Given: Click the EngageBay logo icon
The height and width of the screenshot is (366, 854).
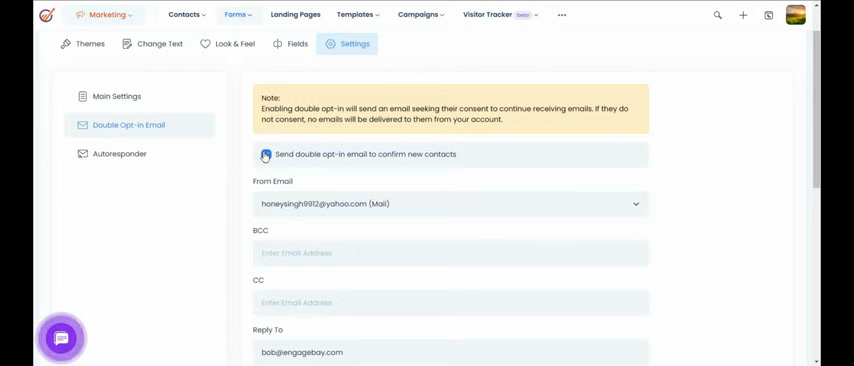Looking at the screenshot, I should click(47, 15).
